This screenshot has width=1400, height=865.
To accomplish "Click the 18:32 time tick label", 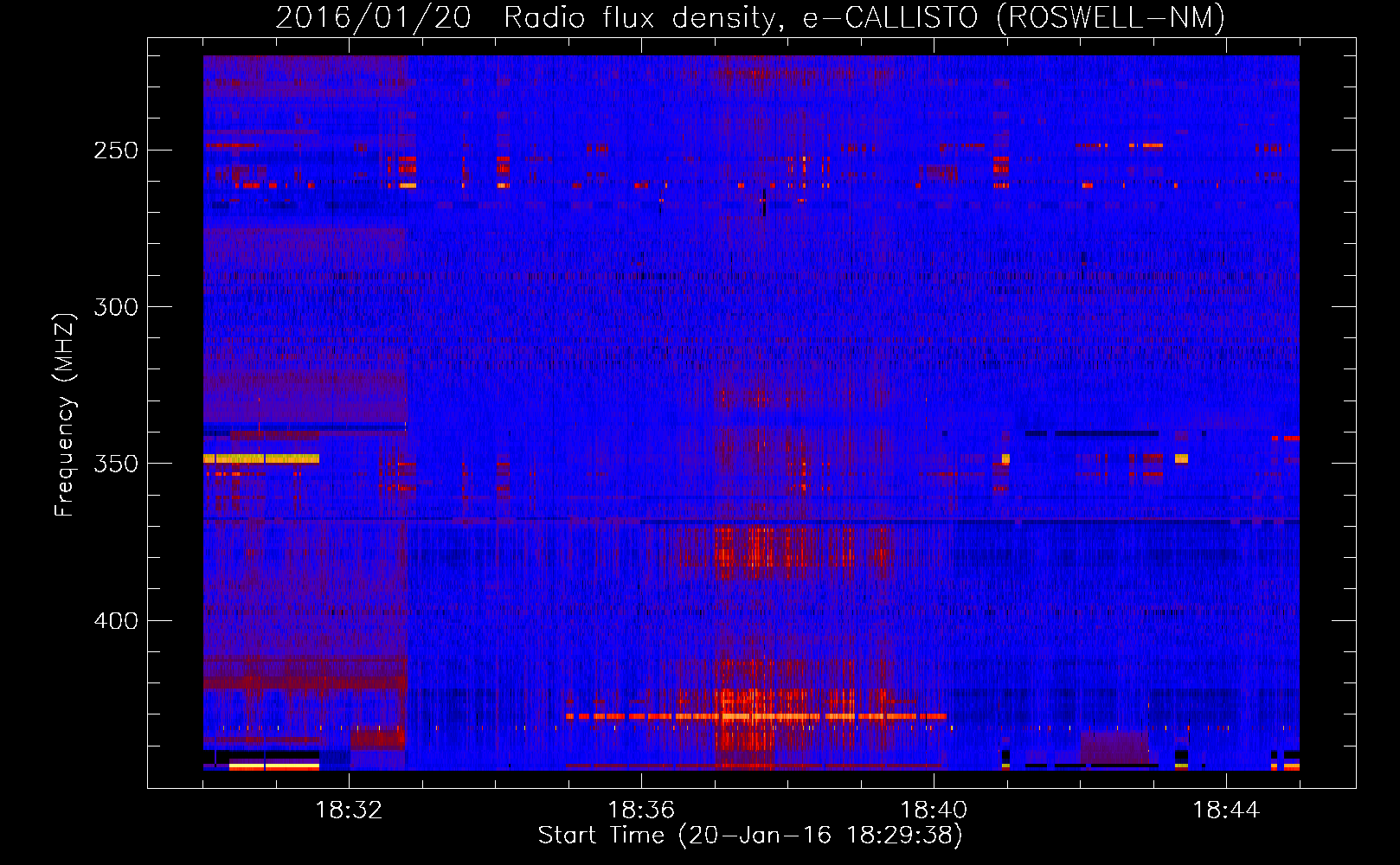I will [x=349, y=811].
